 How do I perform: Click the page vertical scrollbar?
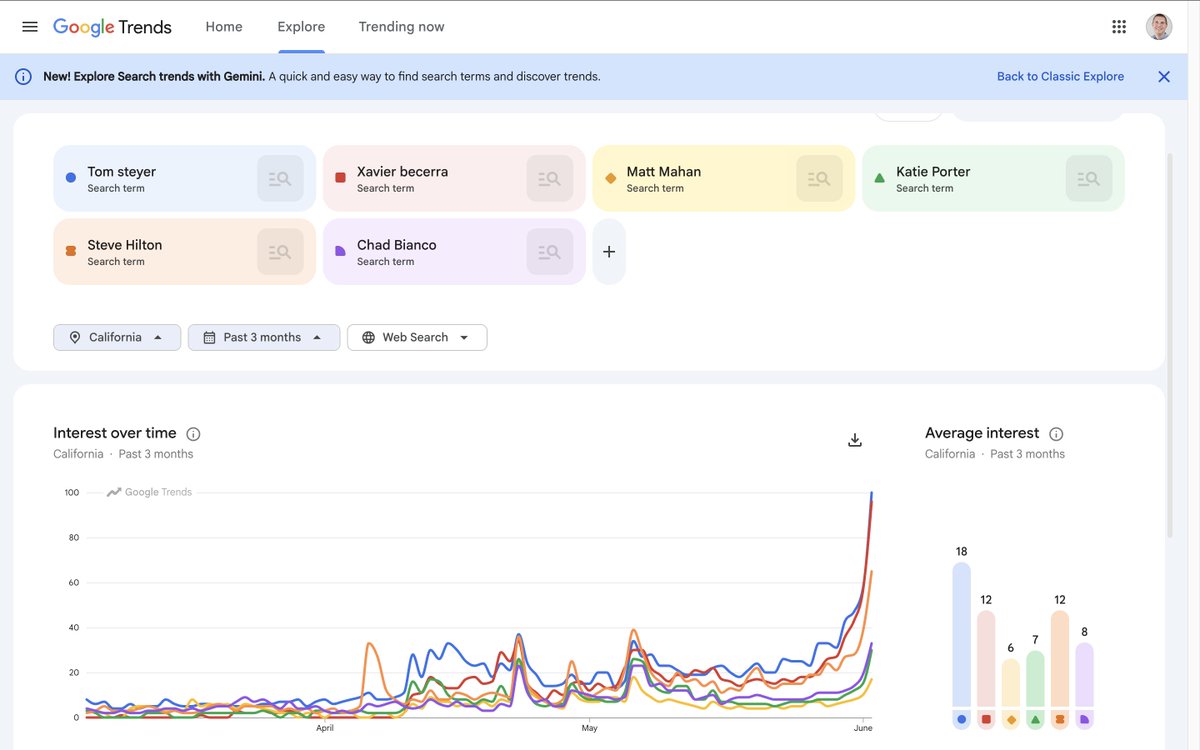[1172, 345]
